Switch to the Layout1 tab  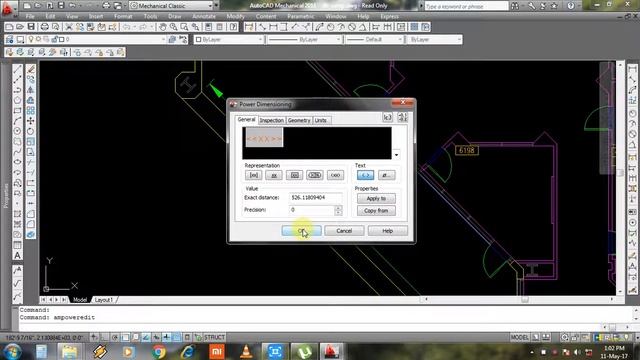103,300
